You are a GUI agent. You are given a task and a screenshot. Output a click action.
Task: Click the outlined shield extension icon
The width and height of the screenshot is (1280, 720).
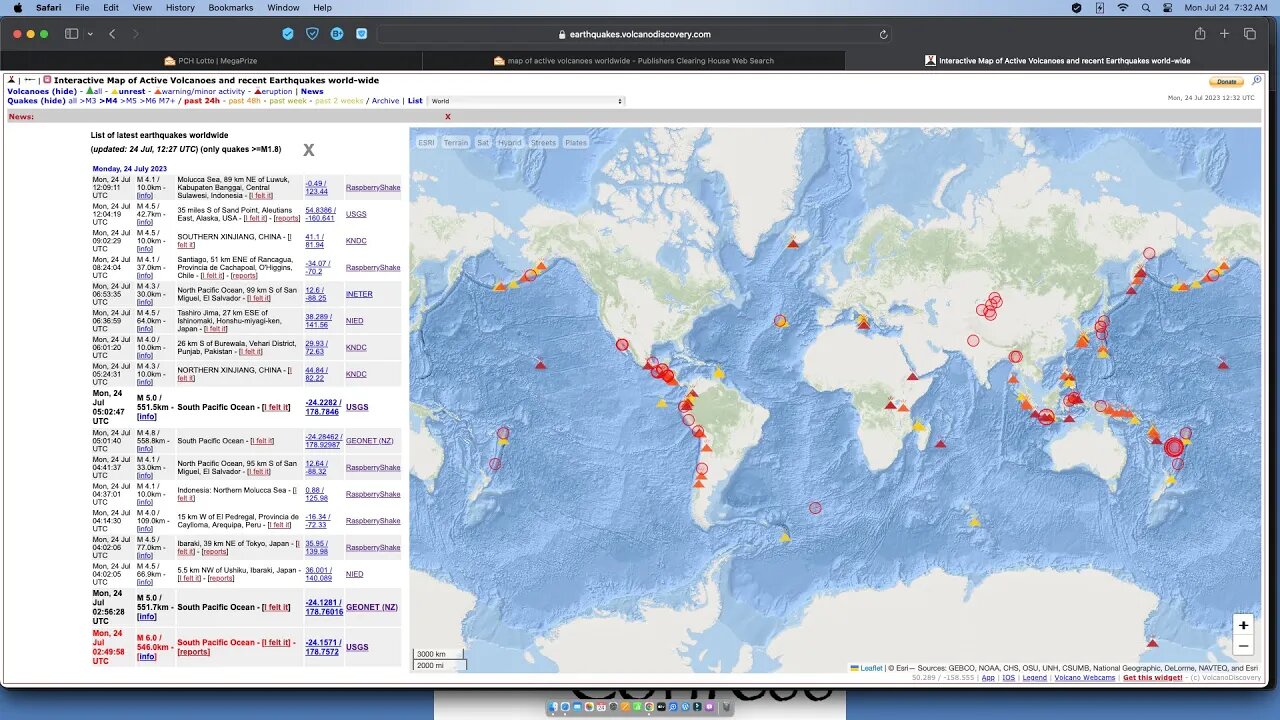312,34
